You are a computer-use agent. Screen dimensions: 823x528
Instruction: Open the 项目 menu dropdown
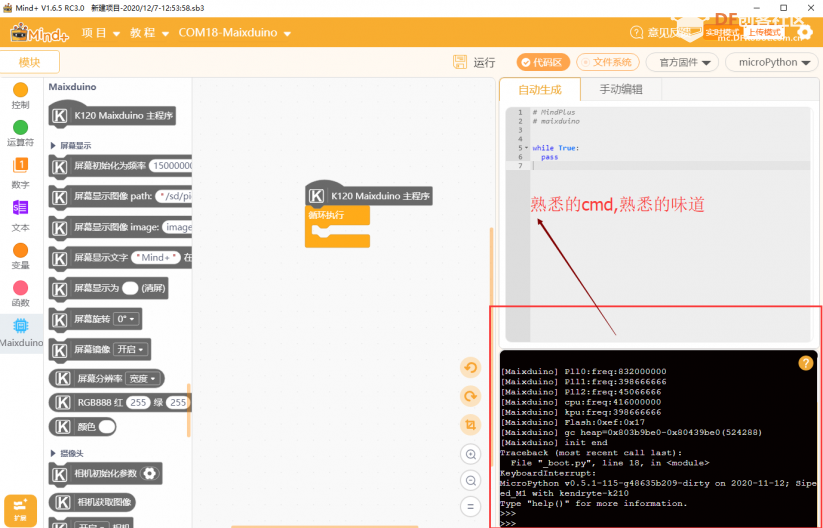pyautogui.click(x=101, y=33)
